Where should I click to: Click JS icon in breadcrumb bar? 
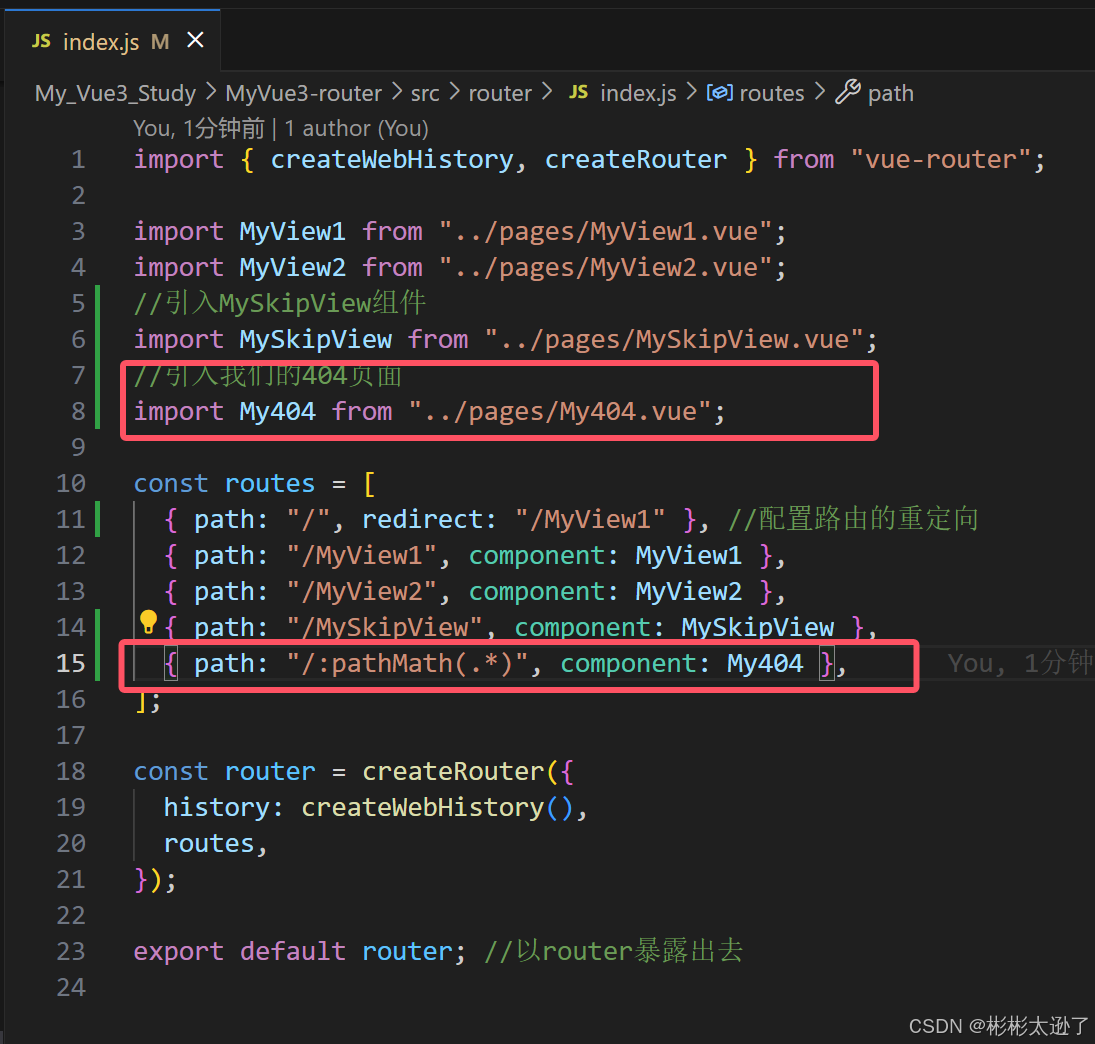[x=578, y=92]
